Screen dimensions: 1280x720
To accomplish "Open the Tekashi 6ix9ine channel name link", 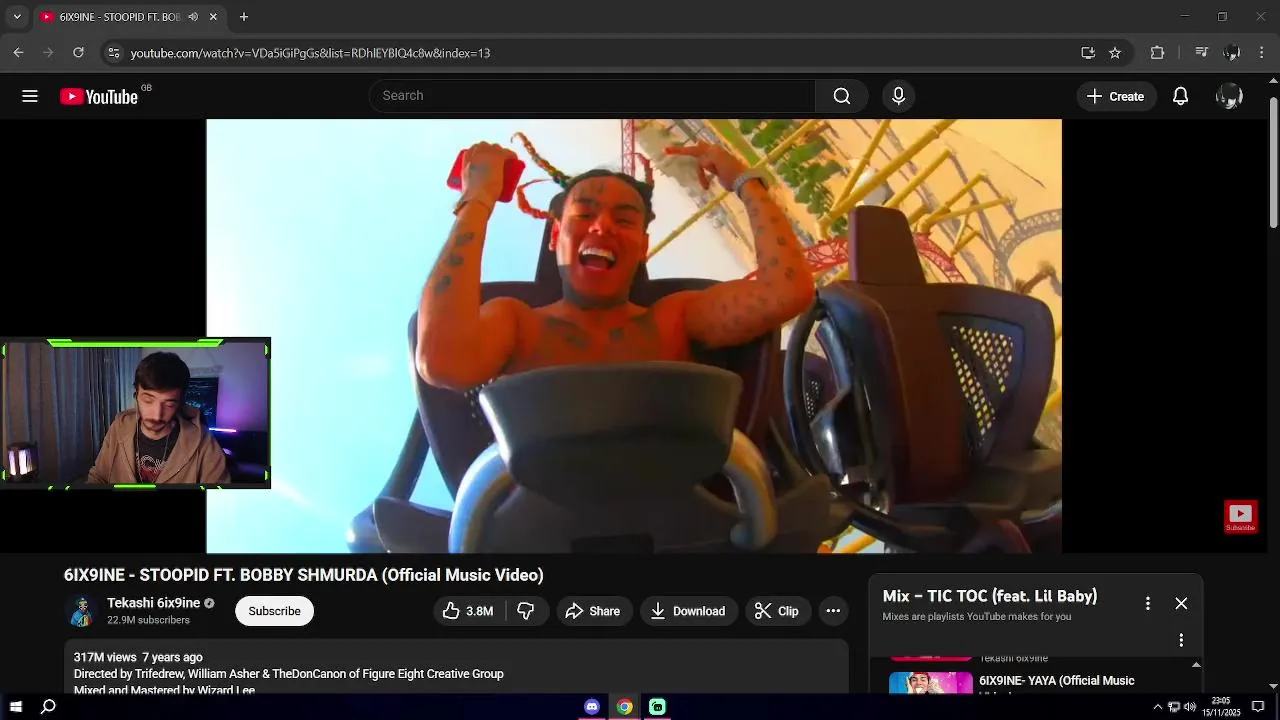I will pyautogui.click(x=153, y=603).
